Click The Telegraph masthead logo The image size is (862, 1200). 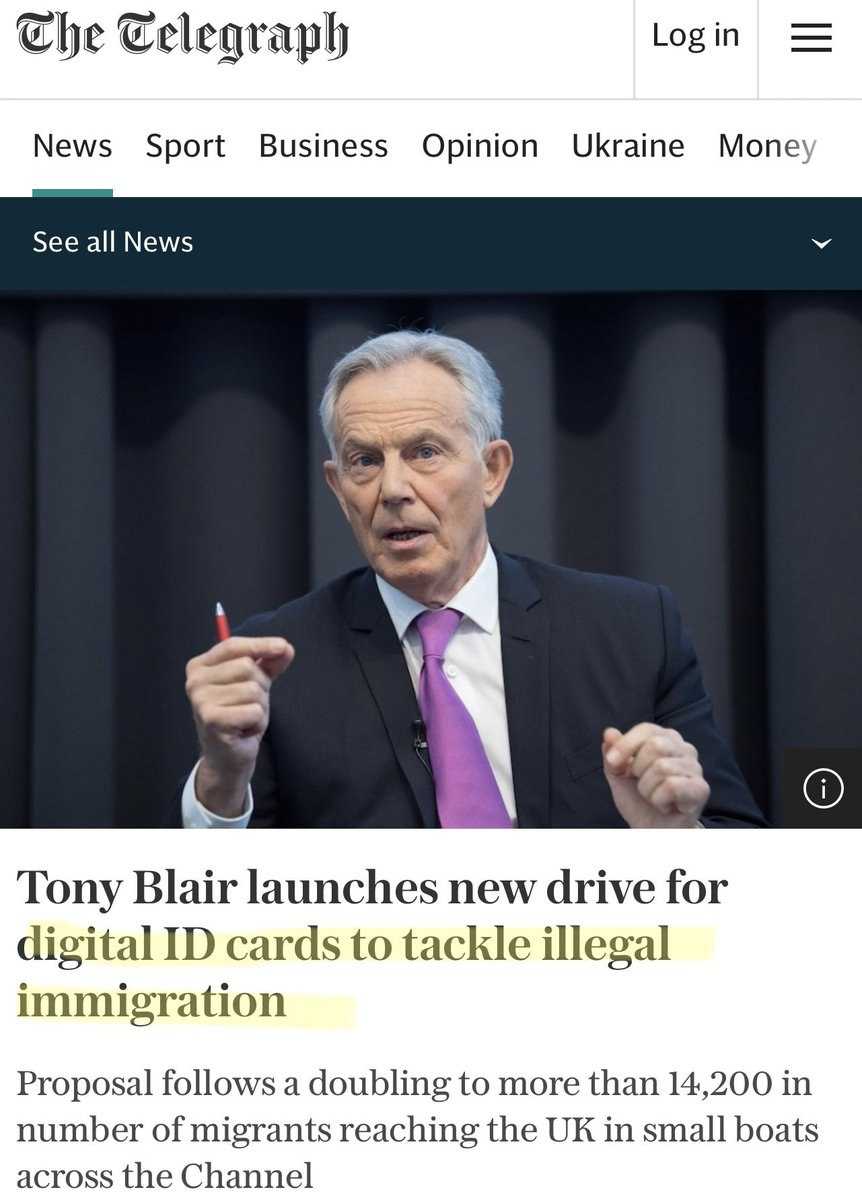(182, 38)
